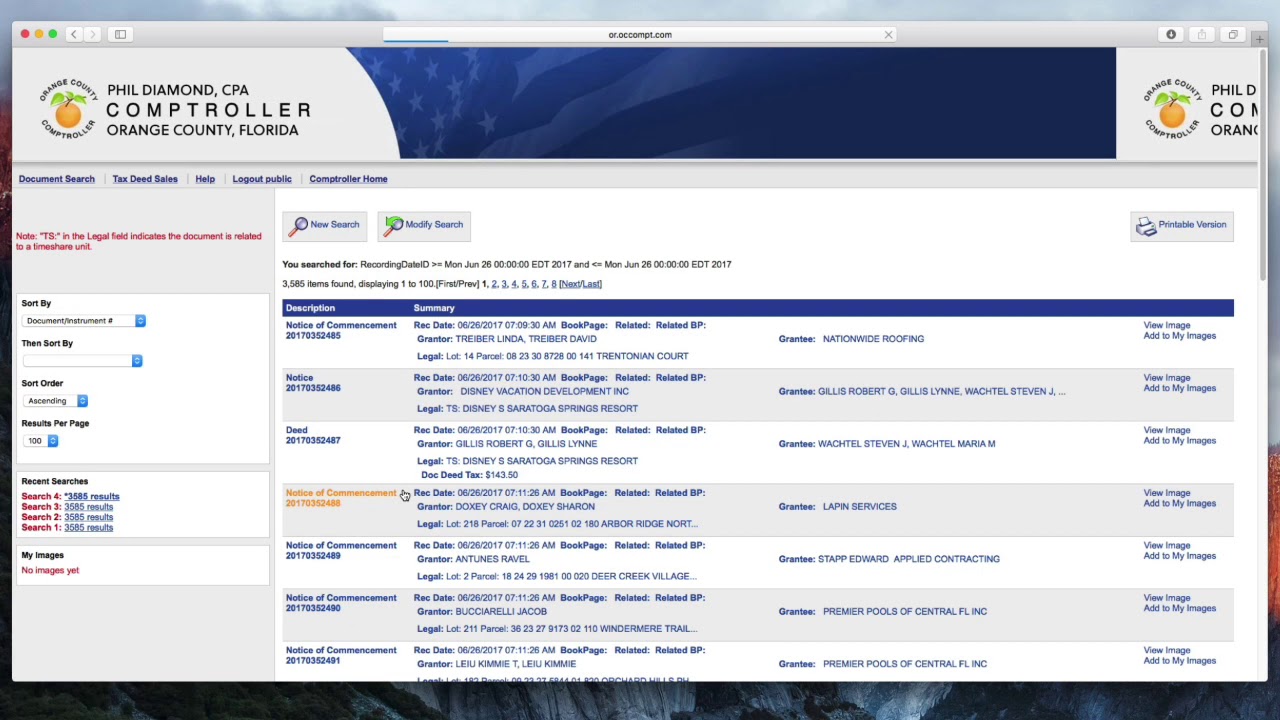1280x720 pixels.
Task: Click the Next page link
Action: pos(571,284)
